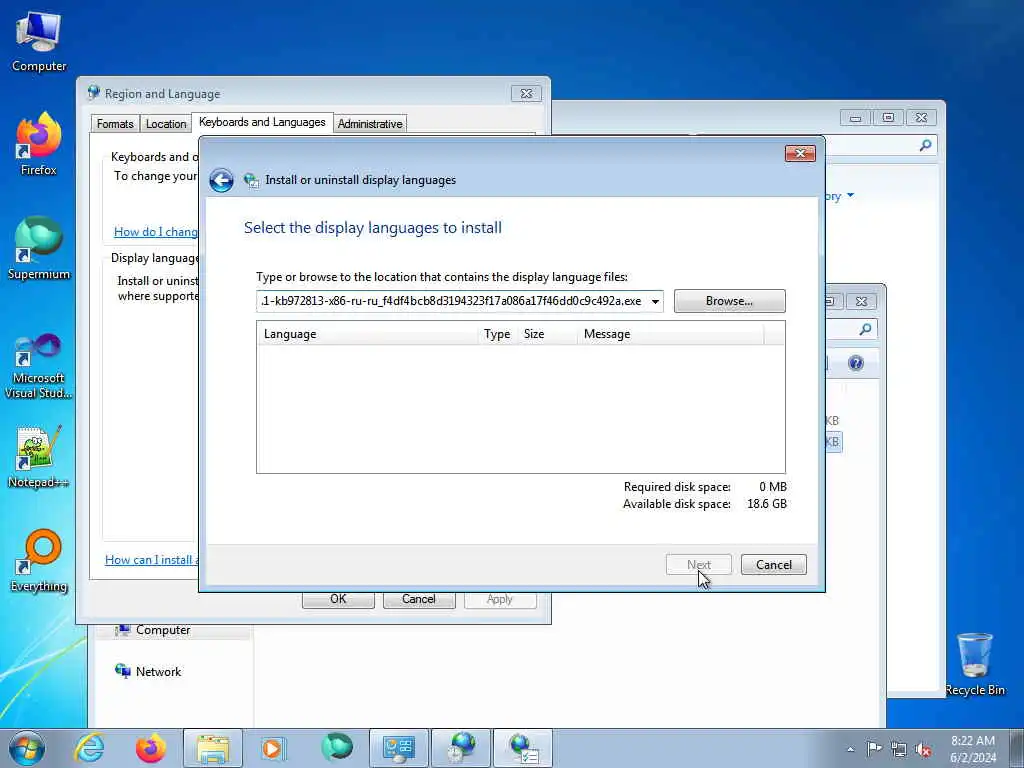Open Supermium from the taskbar
The image size is (1024, 768).
pyautogui.click(x=336, y=747)
